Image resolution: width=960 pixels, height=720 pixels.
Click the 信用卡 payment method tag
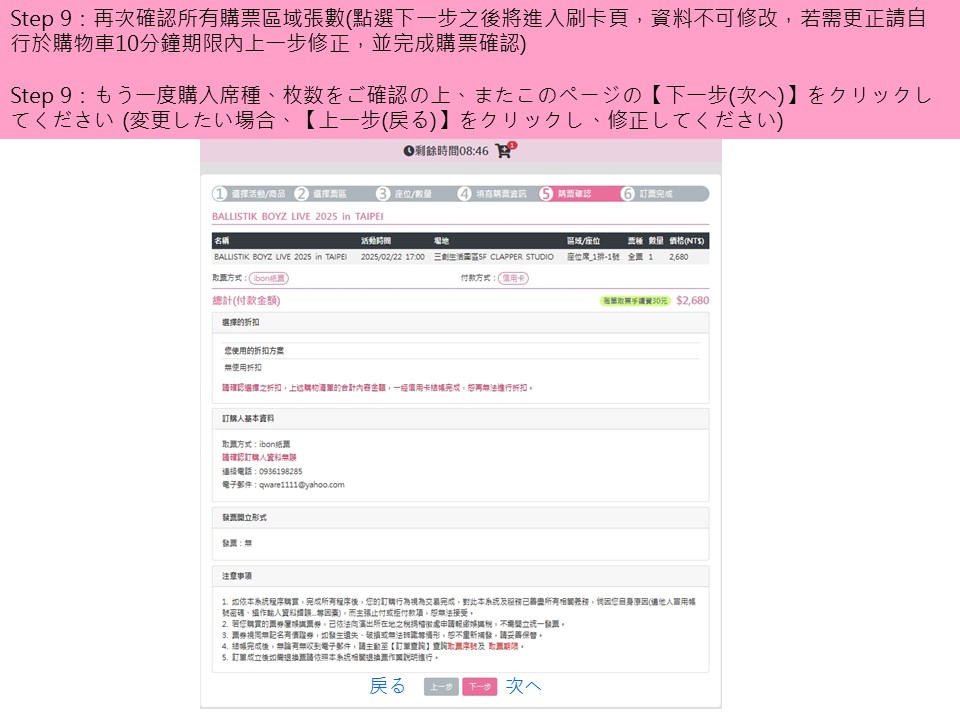[x=514, y=278]
